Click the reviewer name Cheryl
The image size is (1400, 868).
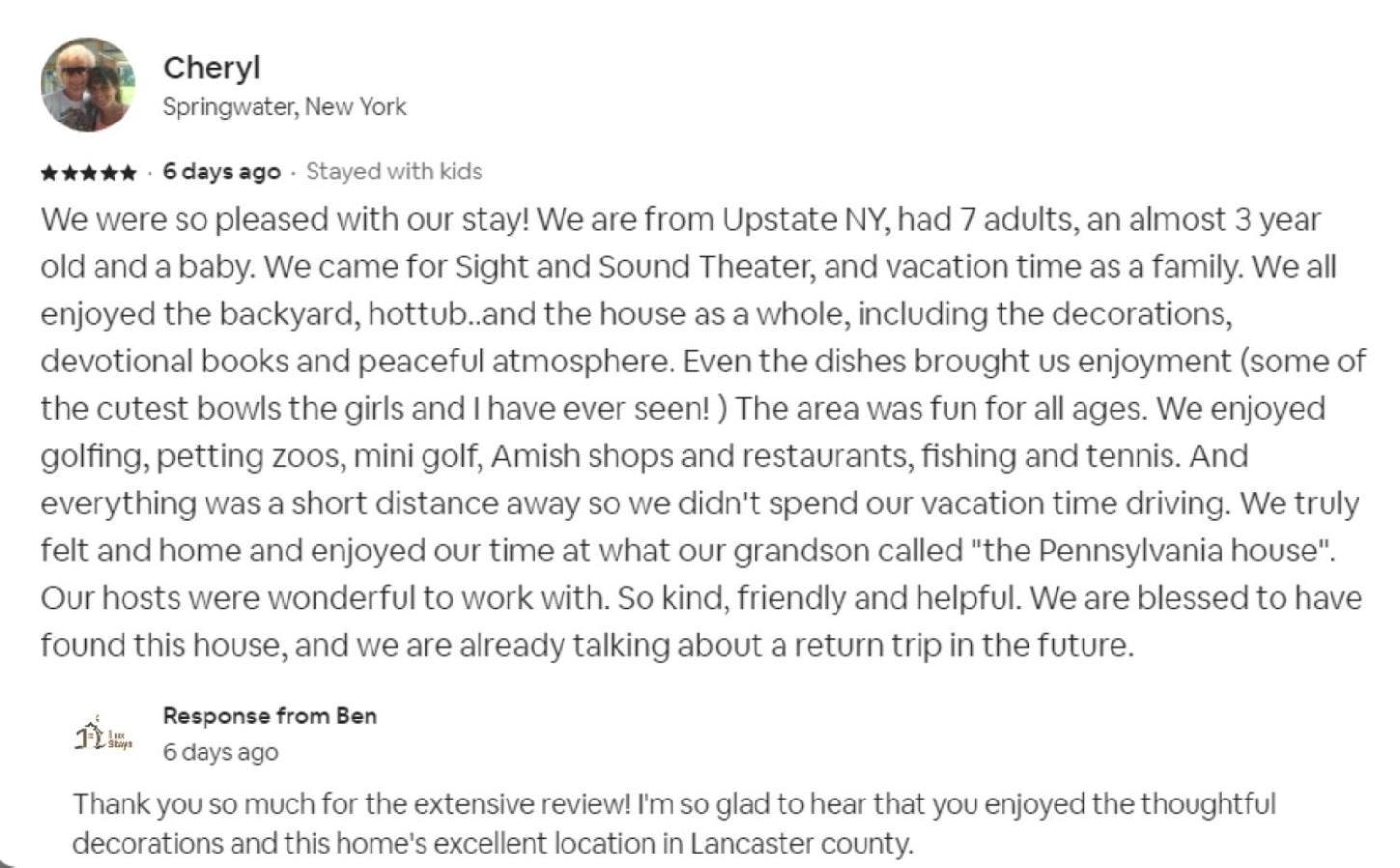211,68
